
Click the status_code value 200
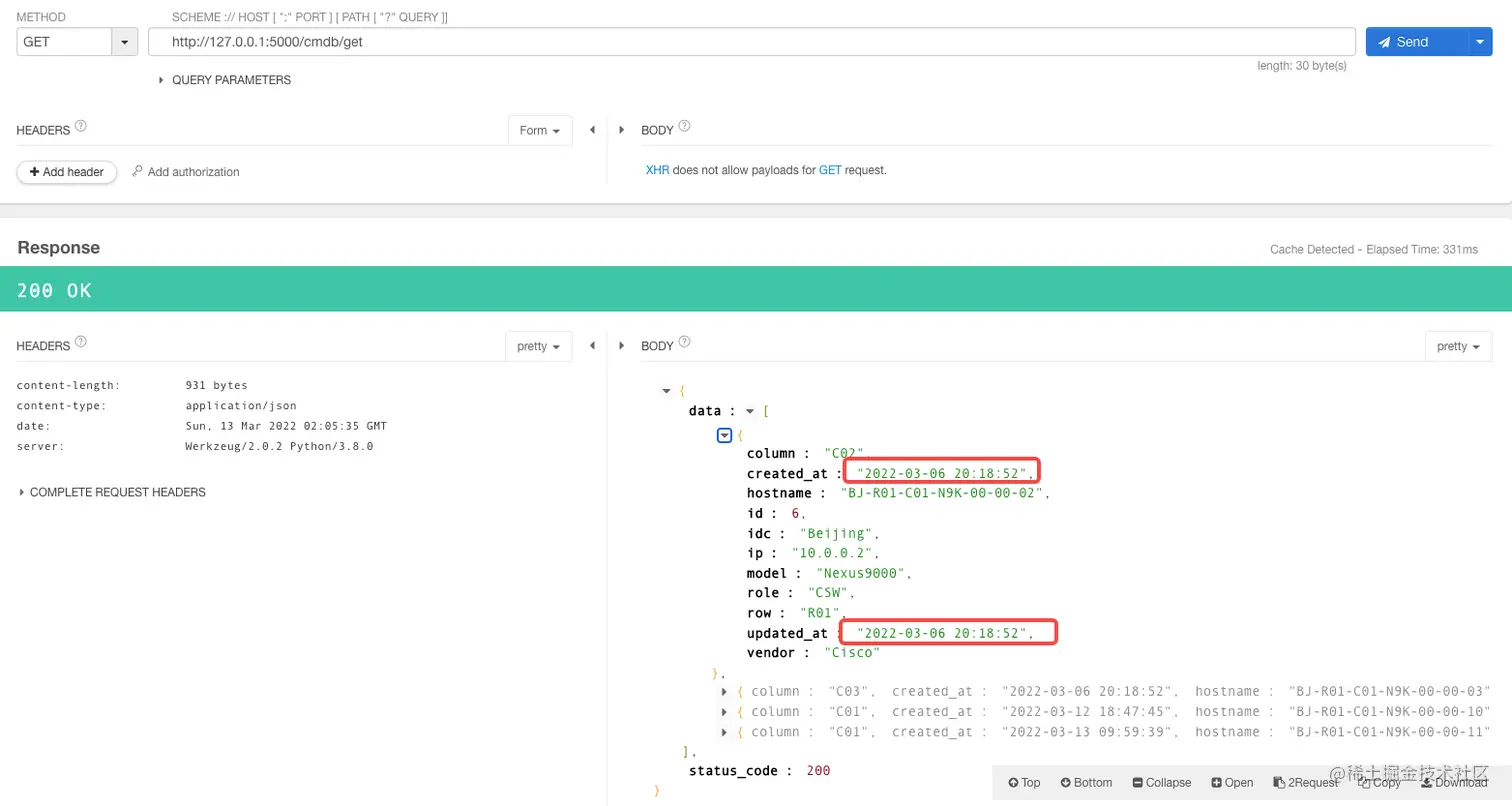(818, 771)
